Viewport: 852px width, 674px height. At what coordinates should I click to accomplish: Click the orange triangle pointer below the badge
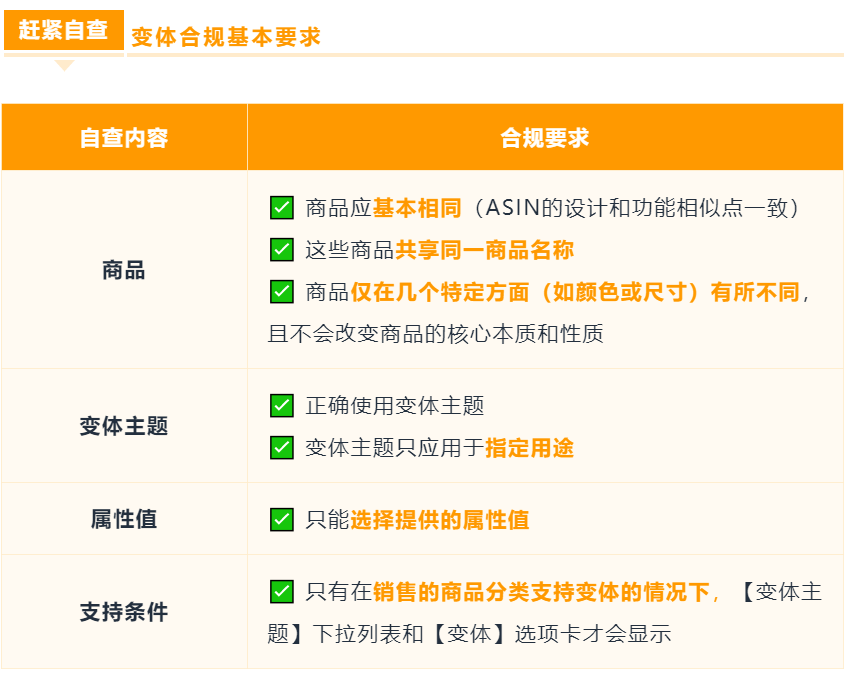[x=65, y=65]
